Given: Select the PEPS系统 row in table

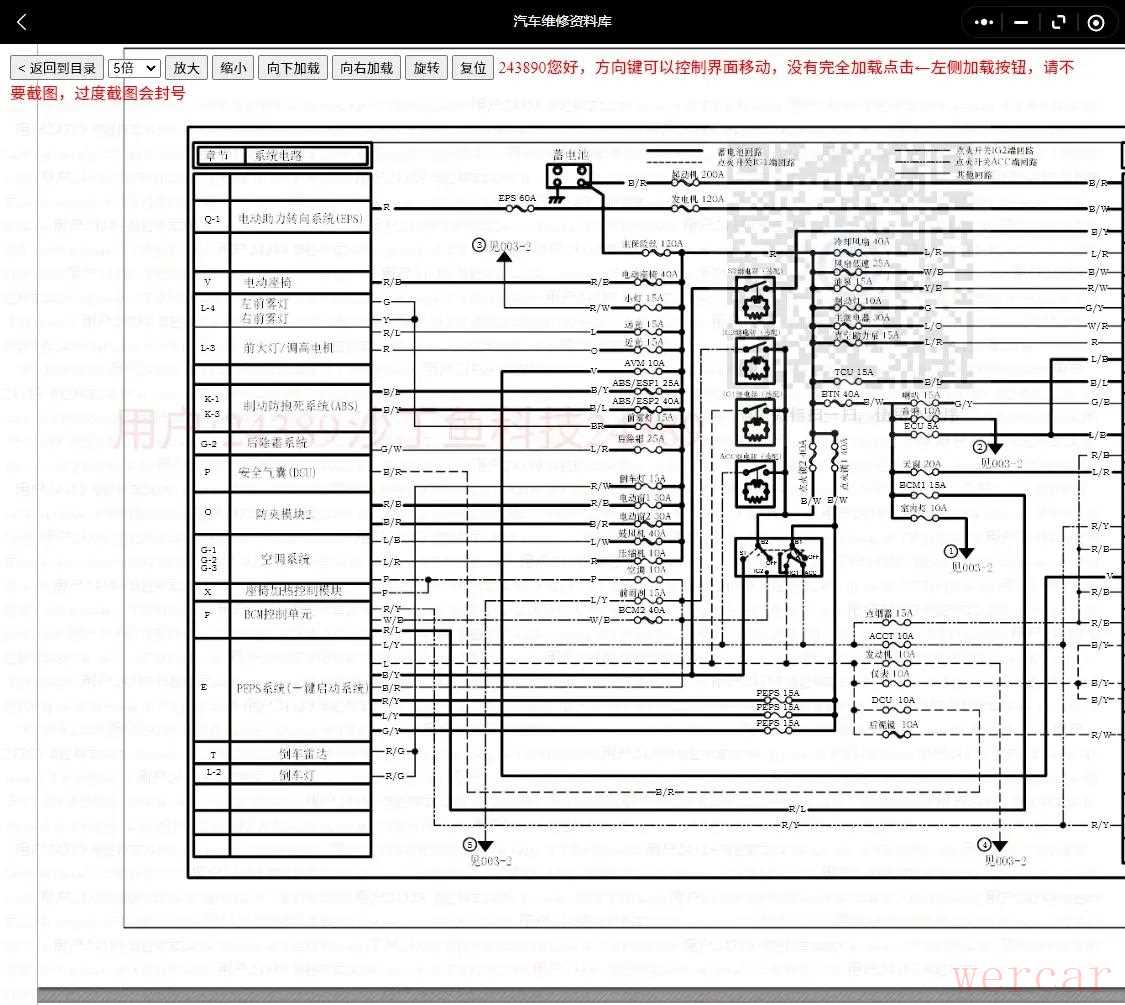Looking at the screenshot, I should (302, 688).
